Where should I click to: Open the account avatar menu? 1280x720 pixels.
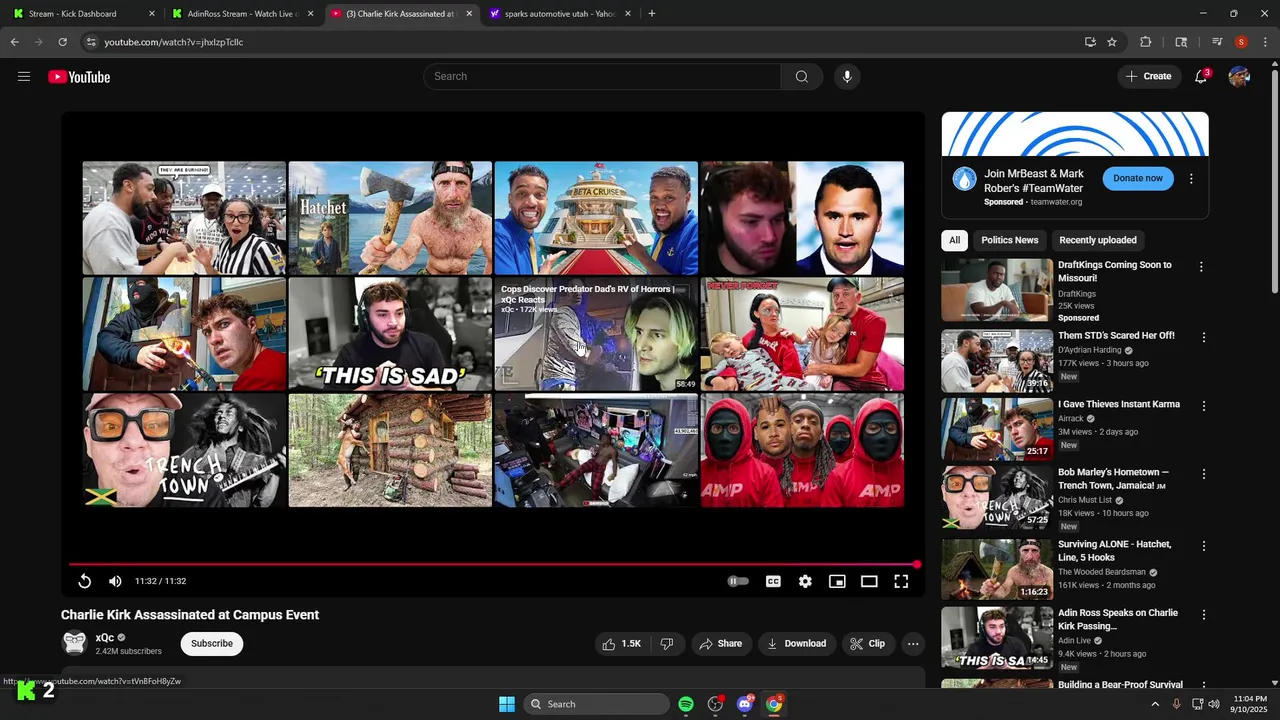coord(1239,77)
